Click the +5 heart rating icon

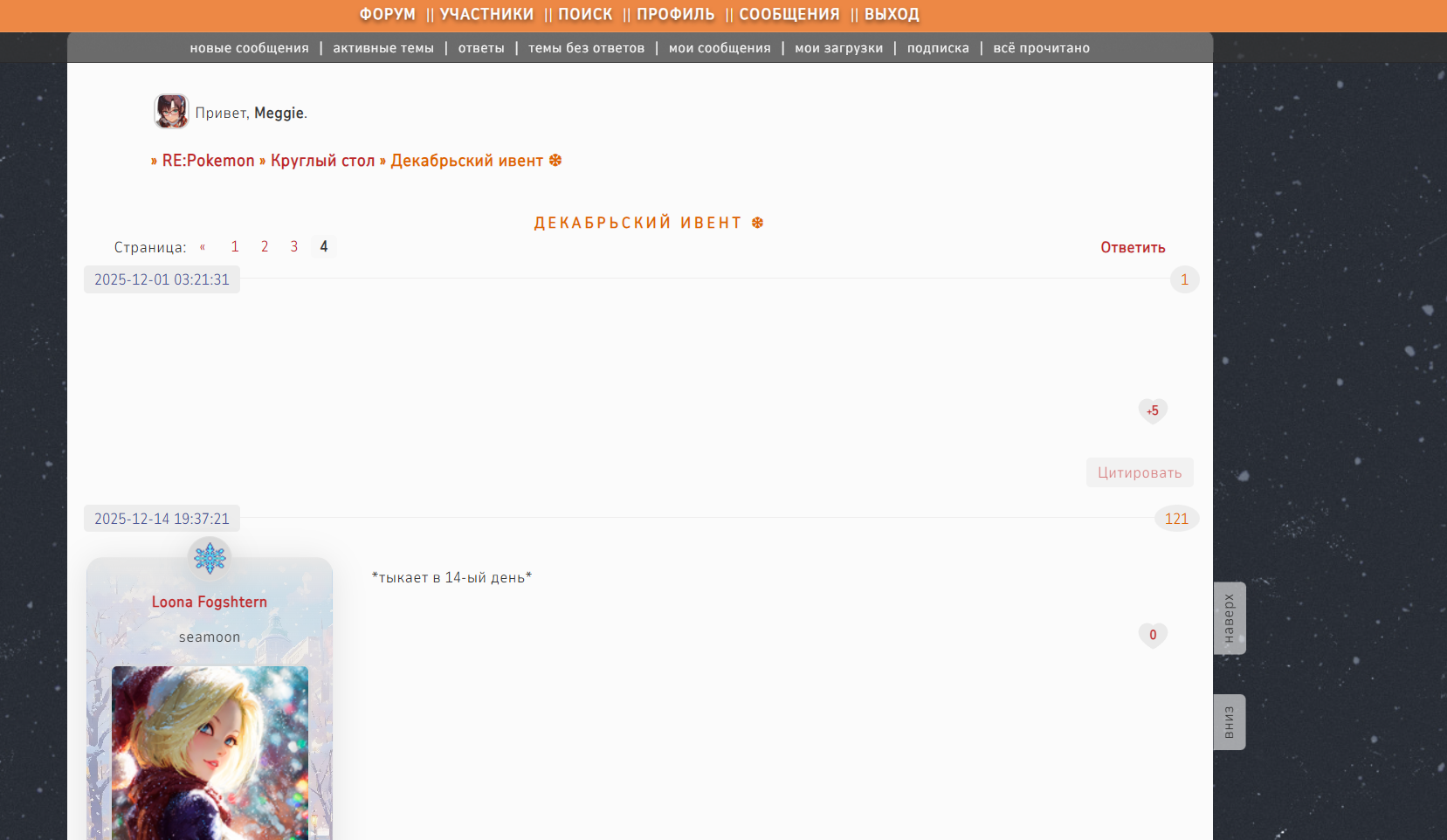click(x=1153, y=410)
